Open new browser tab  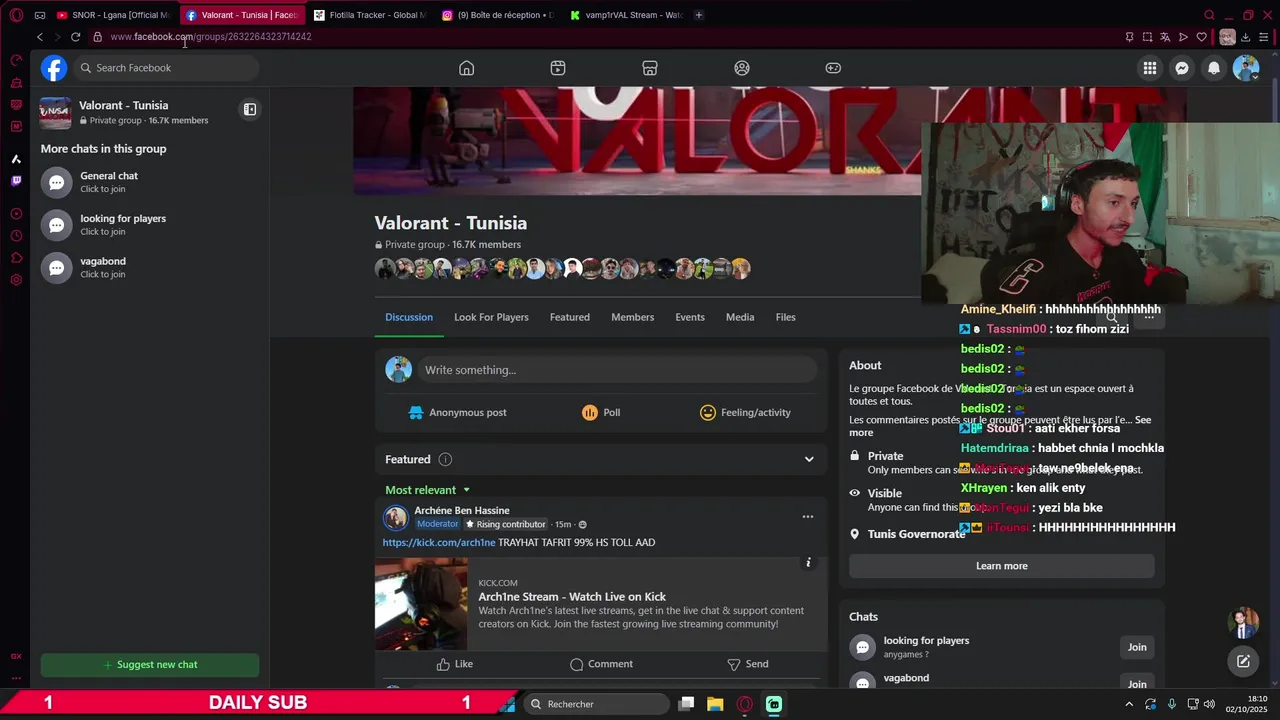[698, 15]
